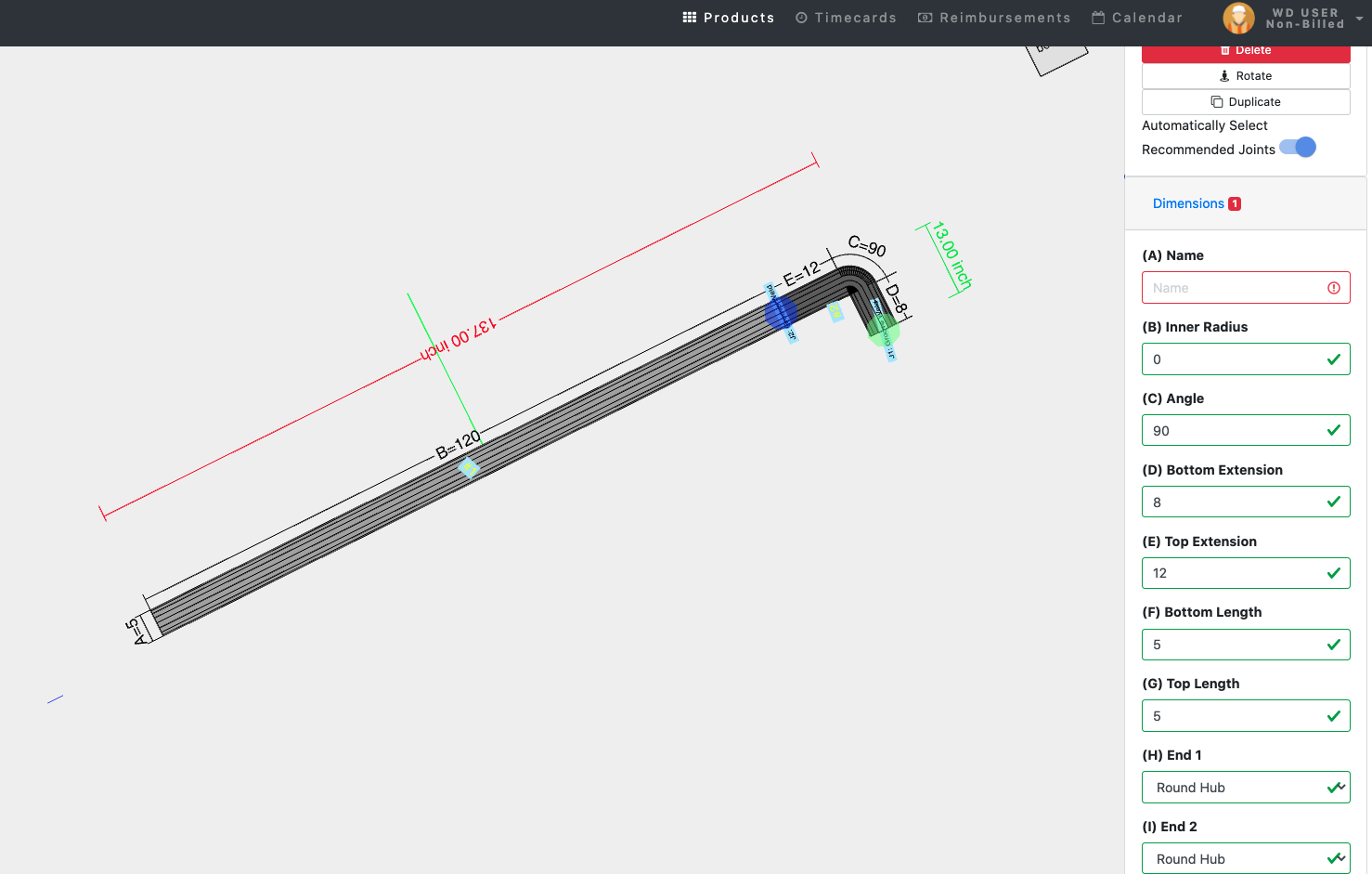Click the Delete button
Viewport: 1372px width, 874px height.
click(x=1246, y=50)
